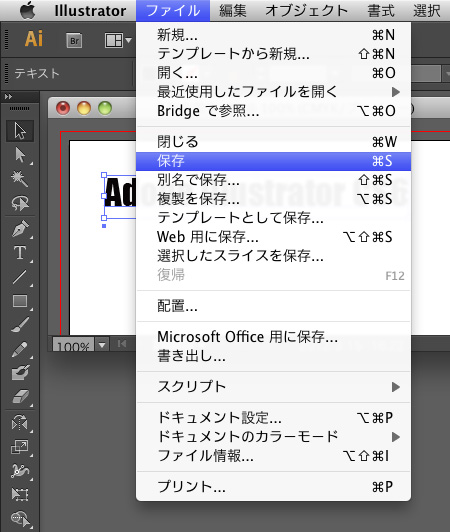Choose テンプレートから新規...

273,54
